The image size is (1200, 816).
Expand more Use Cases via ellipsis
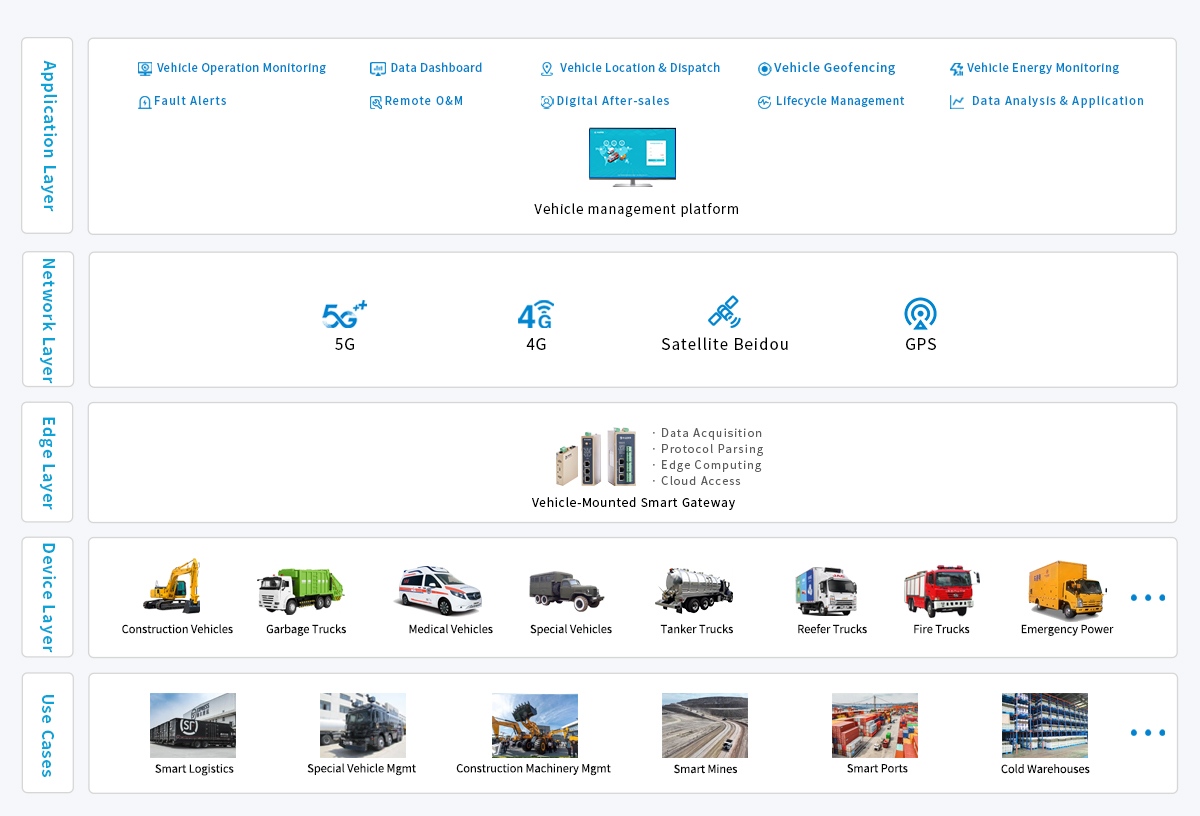1147,733
